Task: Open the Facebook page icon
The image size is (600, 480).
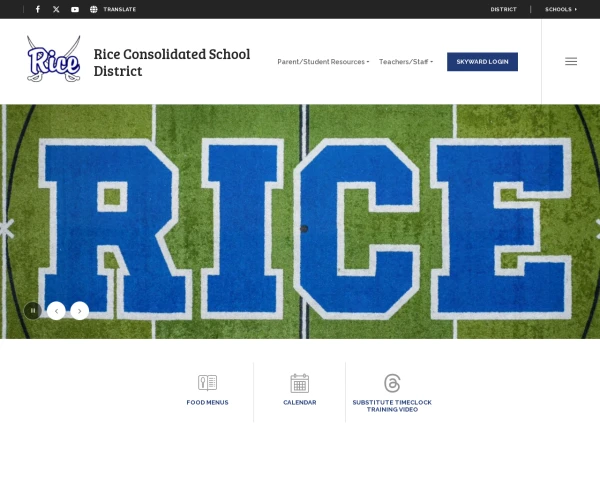Action: click(38, 9)
